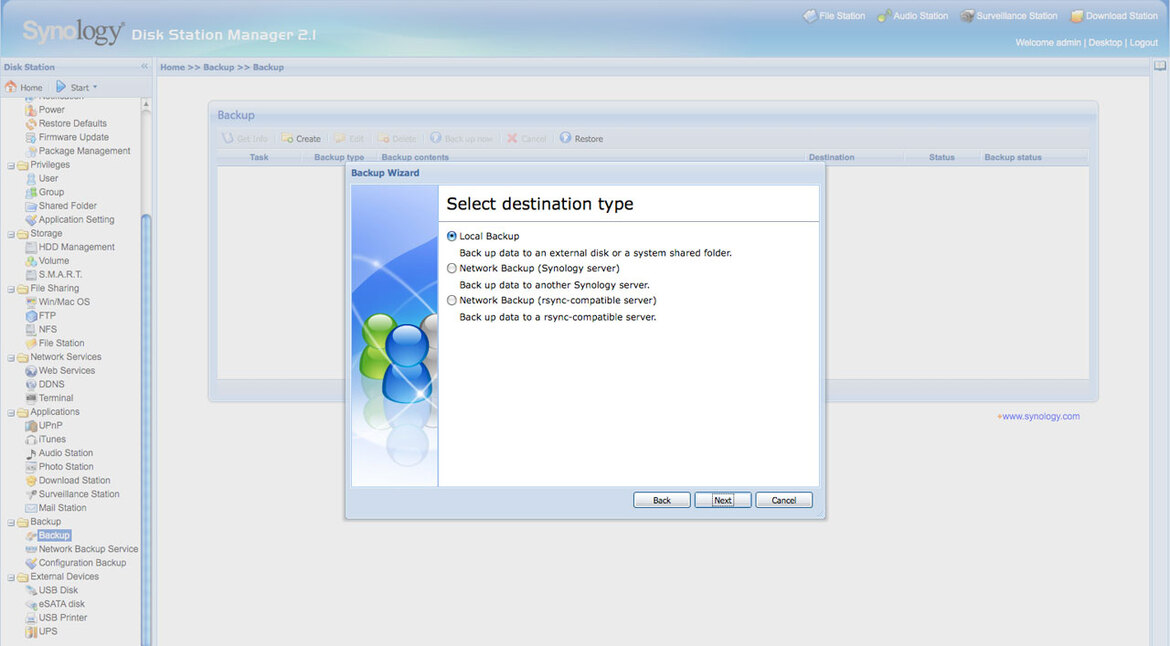Image resolution: width=1170 pixels, height=646 pixels.
Task: Select iTunes in sidebar tree
Action: [x=52, y=439]
